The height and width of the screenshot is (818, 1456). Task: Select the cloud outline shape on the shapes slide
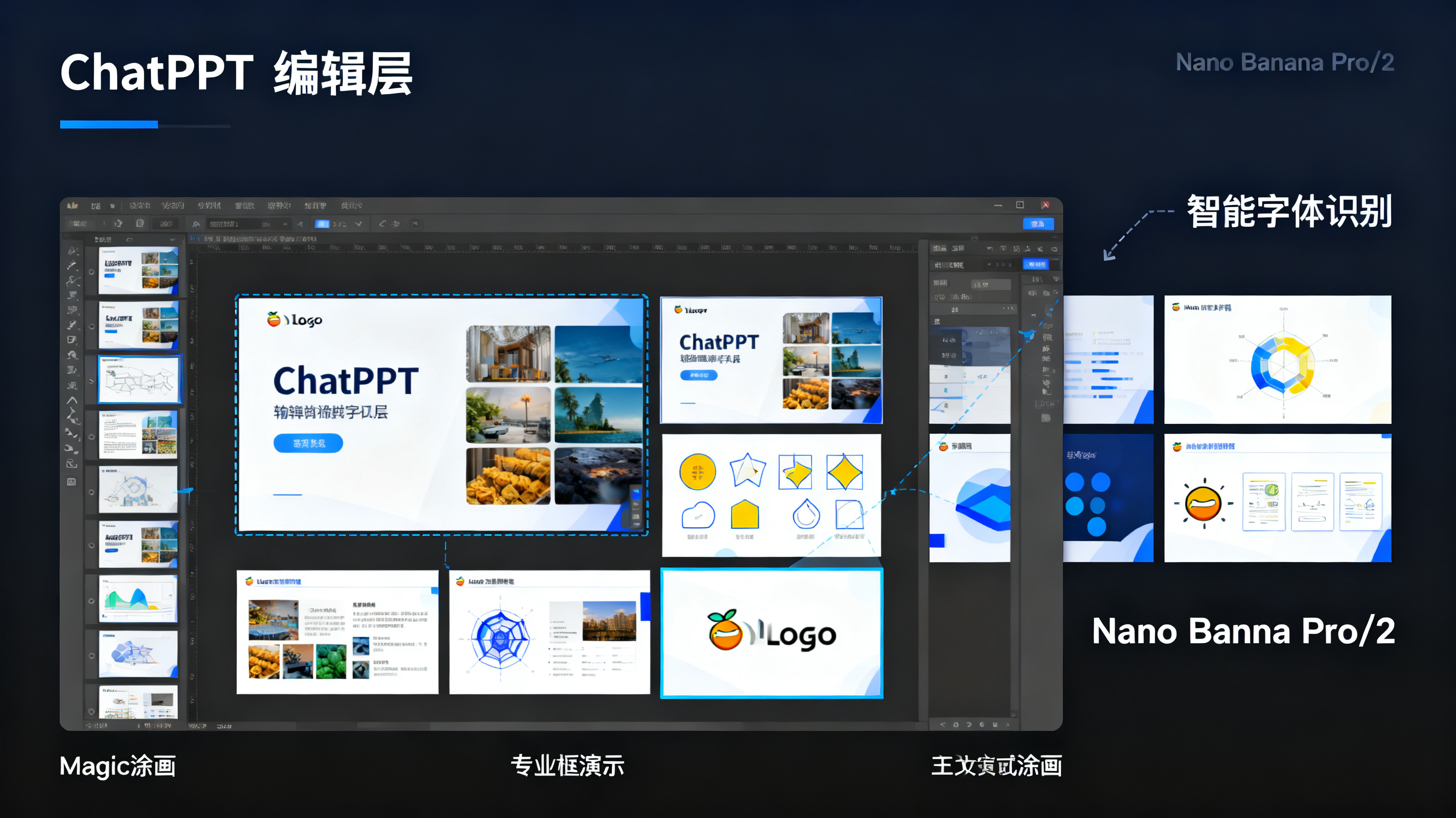click(698, 515)
